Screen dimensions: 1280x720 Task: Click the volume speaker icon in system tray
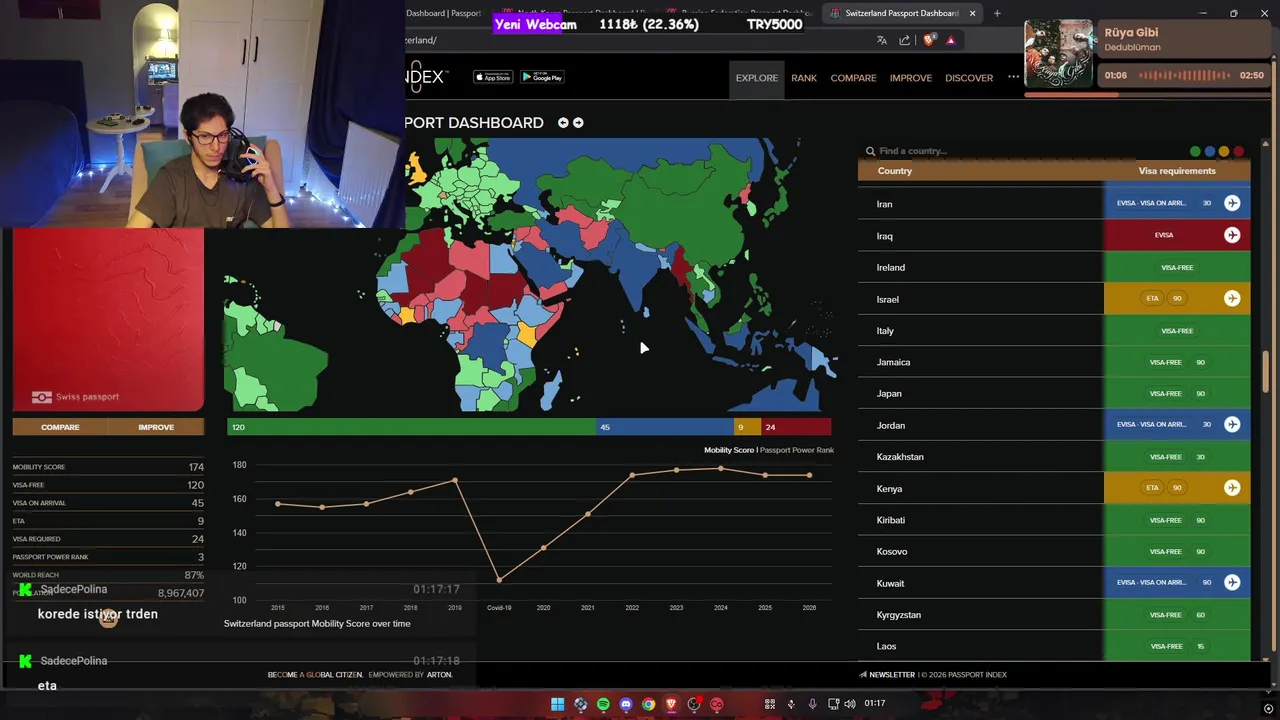pos(850,704)
